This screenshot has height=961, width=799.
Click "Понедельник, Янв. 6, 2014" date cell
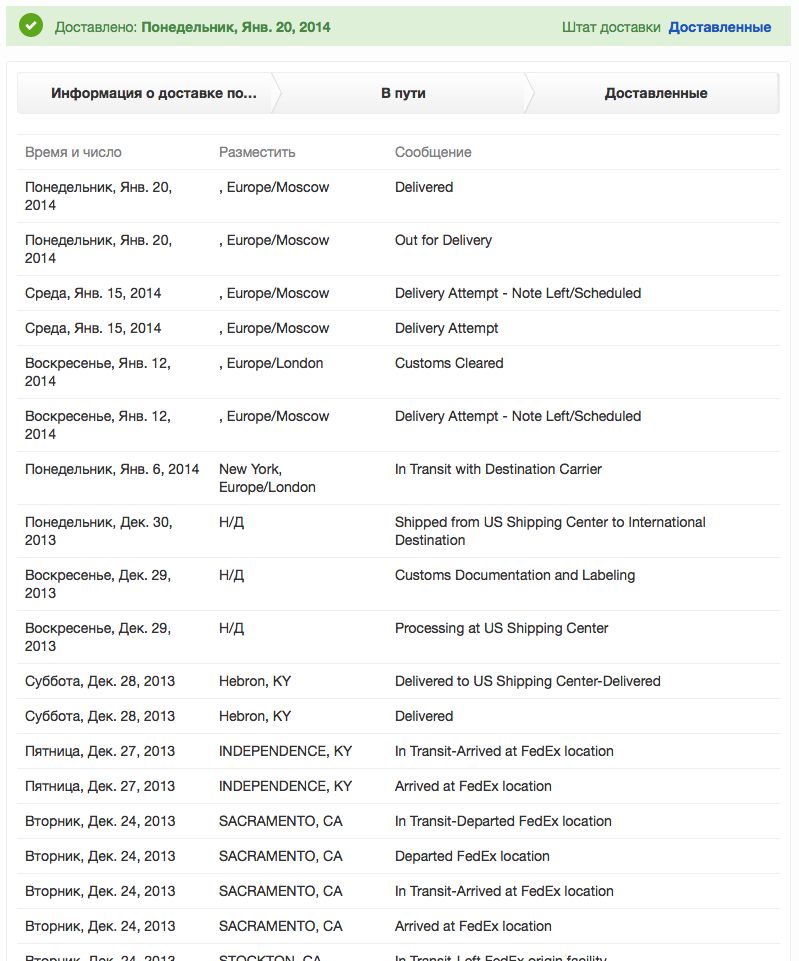(x=112, y=469)
